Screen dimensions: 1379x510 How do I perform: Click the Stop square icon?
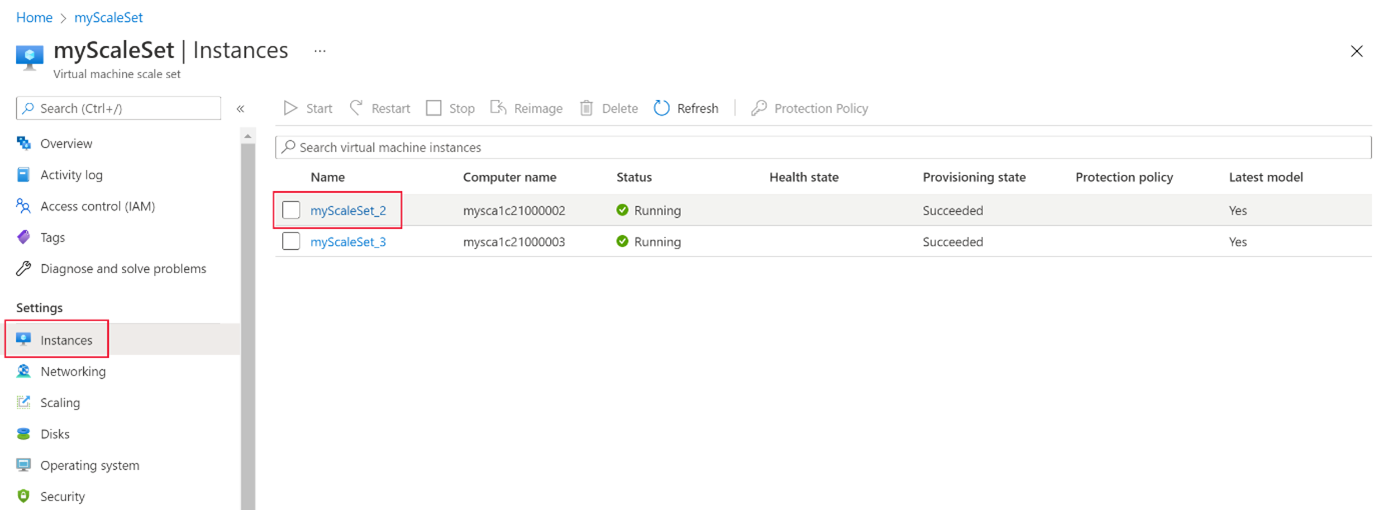coord(434,108)
